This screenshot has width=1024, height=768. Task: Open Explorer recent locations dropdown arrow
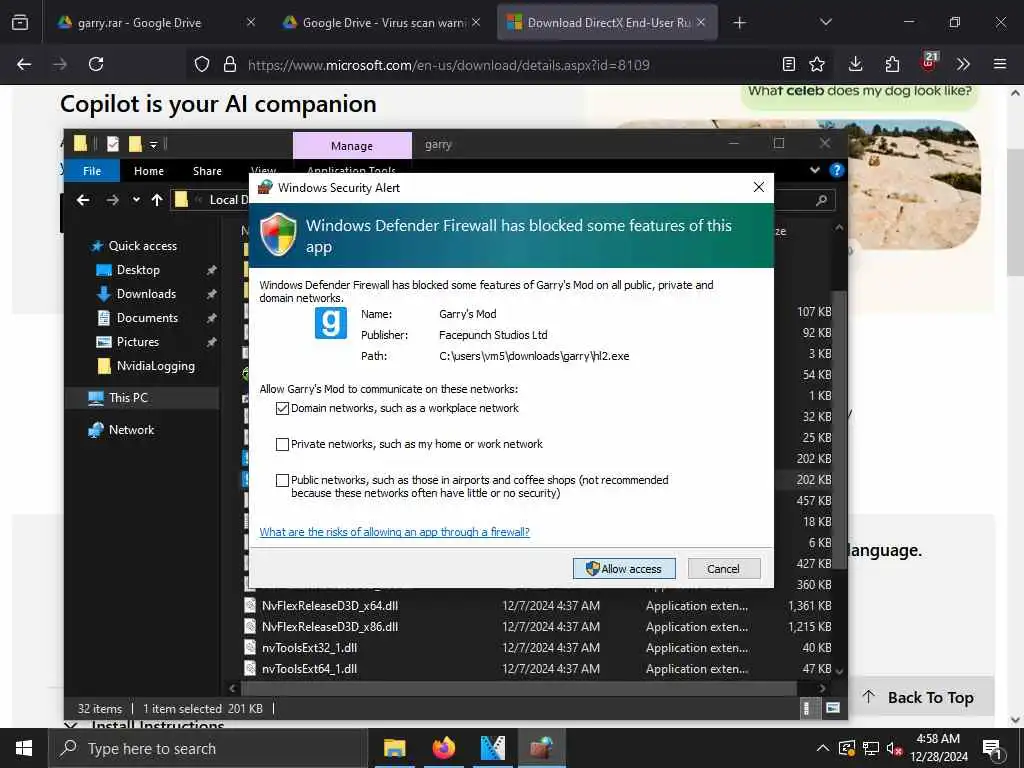click(136, 200)
